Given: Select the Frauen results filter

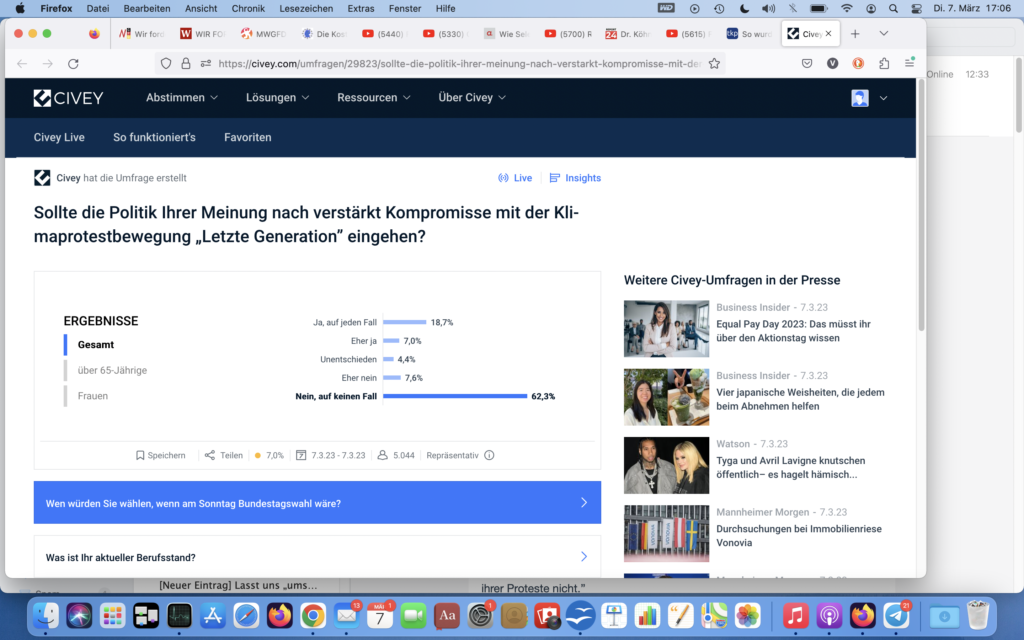Looking at the screenshot, I should 93,396.
